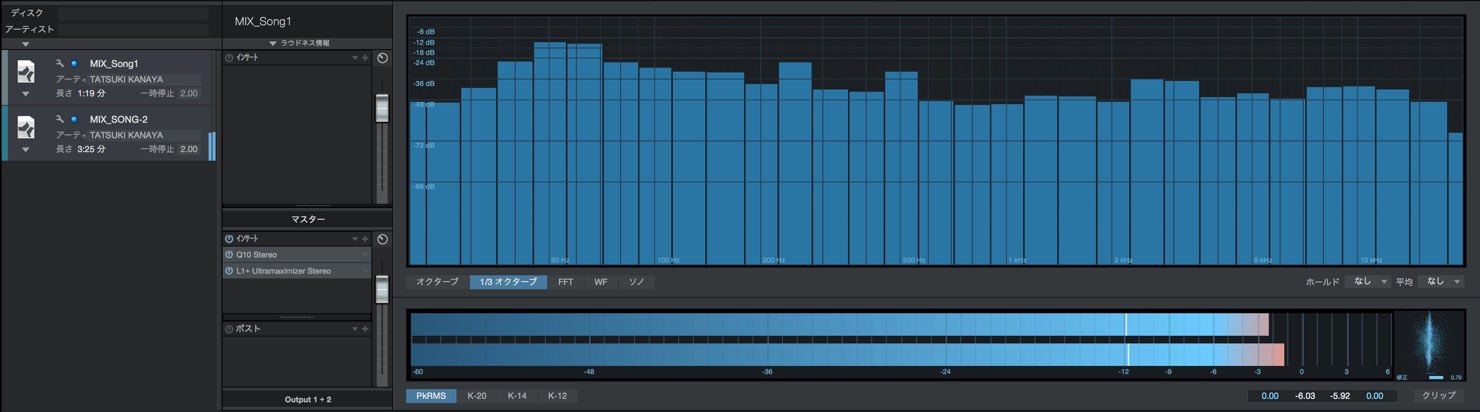This screenshot has height=412, width=1480.
Task: Click the MIX_Song1 title above ラウドネス情報
Action: 263,21
